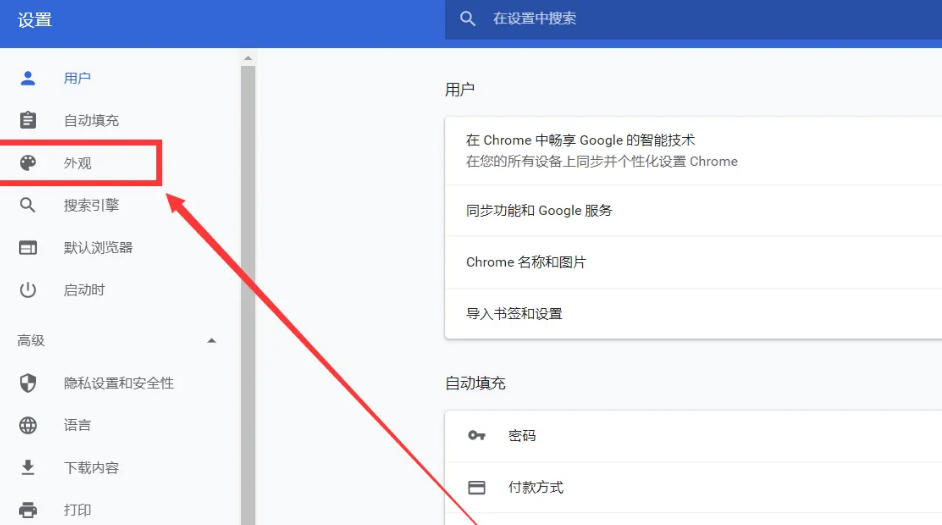942x525 pixels.
Task: Click the person icon beside 用户
Action: pos(28,78)
